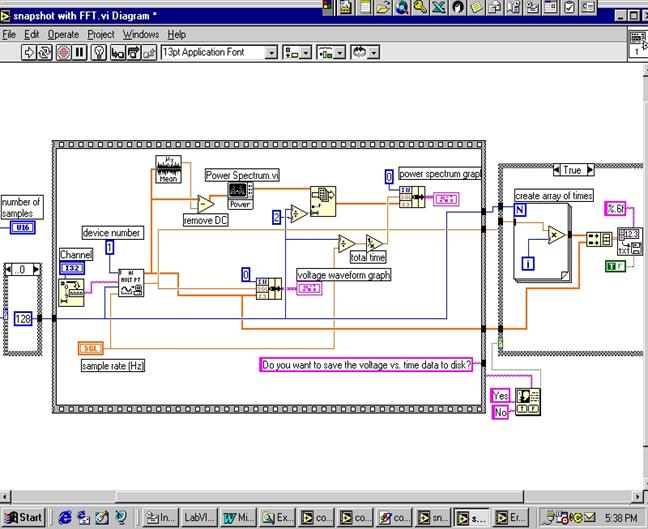Open the 13pt Application Font dropdown
Screen dimensions: 648x529
pyautogui.click(x=272, y=52)
